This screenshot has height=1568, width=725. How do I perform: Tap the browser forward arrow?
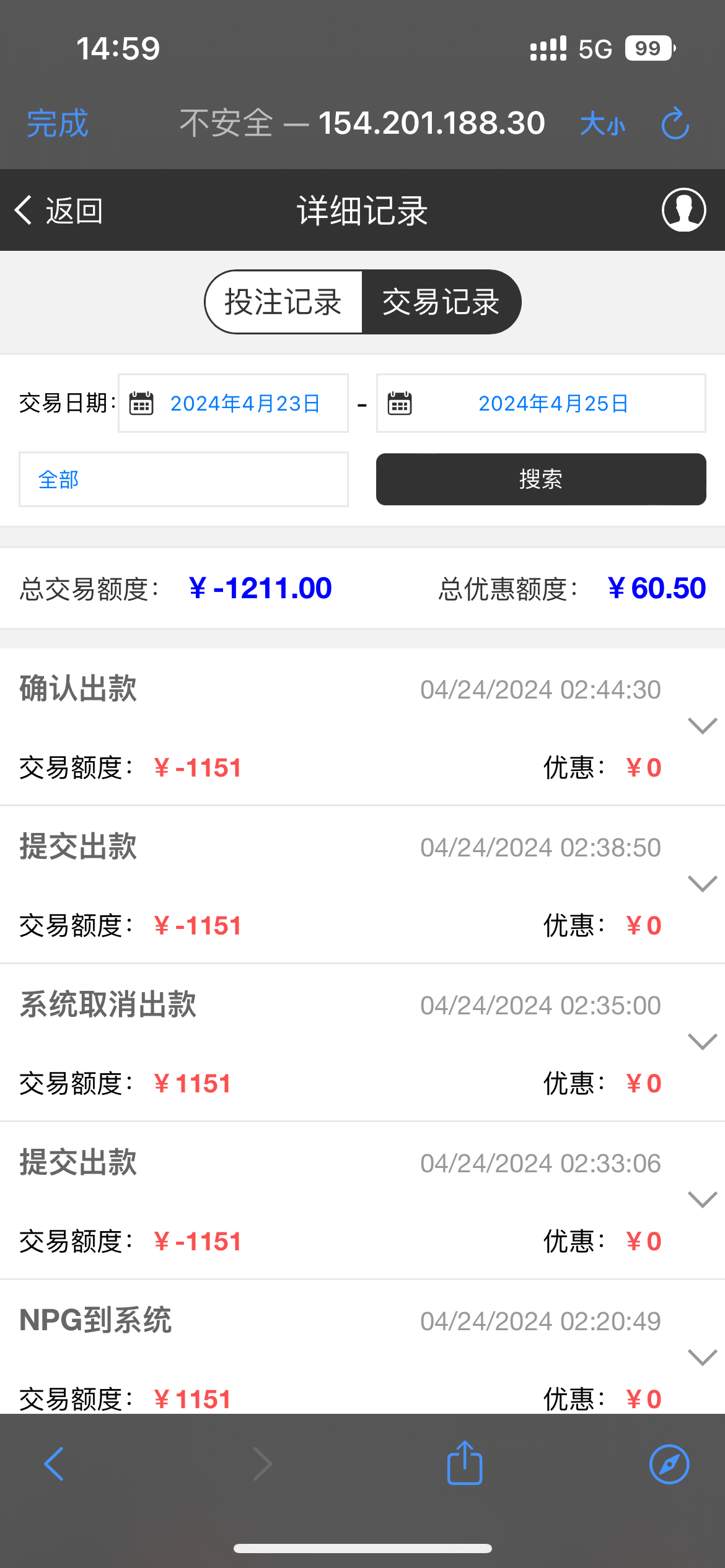tap(263, 1464)
